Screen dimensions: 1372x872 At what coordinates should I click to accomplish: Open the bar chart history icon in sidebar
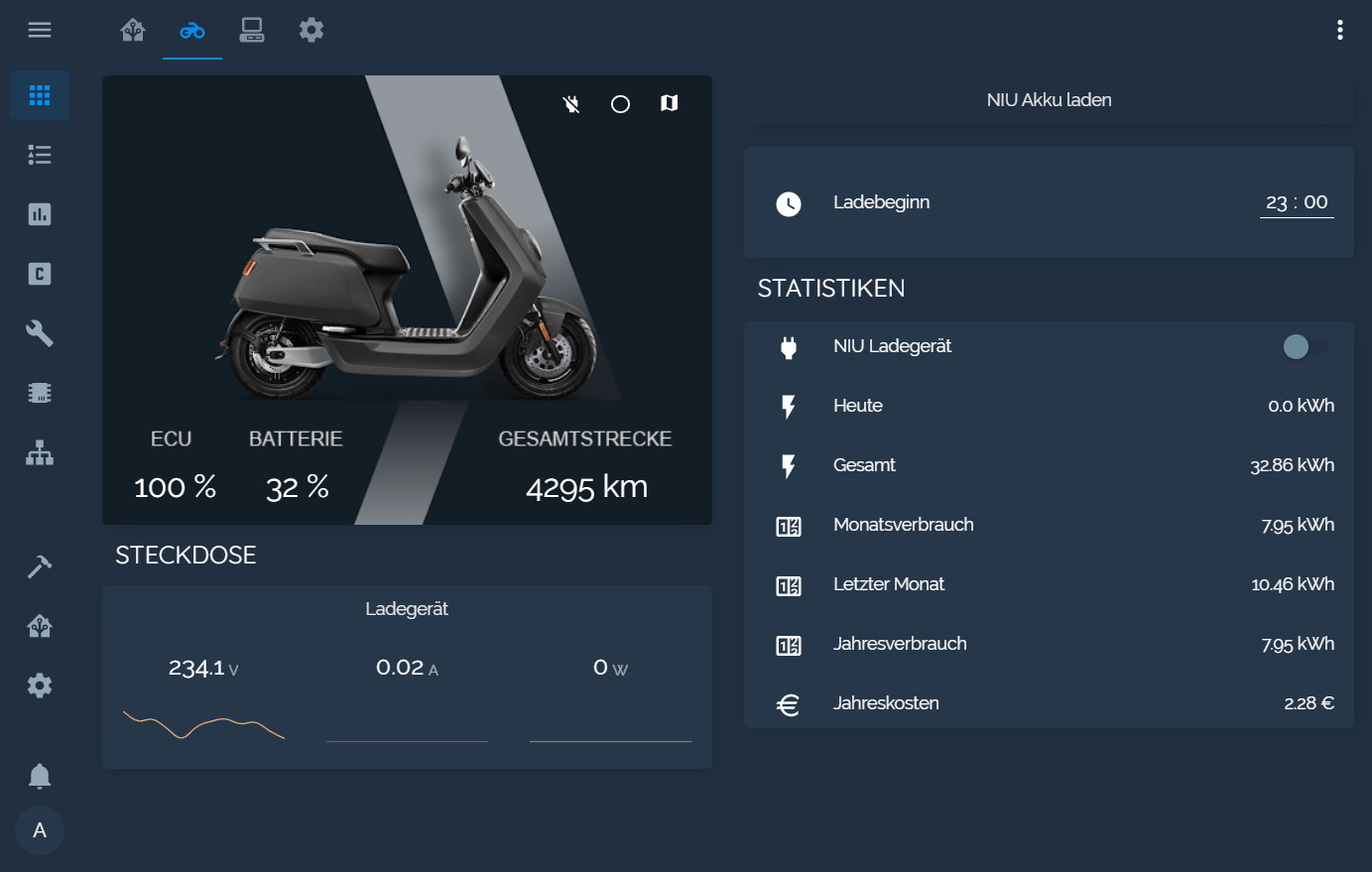click(x=40, y=214)
